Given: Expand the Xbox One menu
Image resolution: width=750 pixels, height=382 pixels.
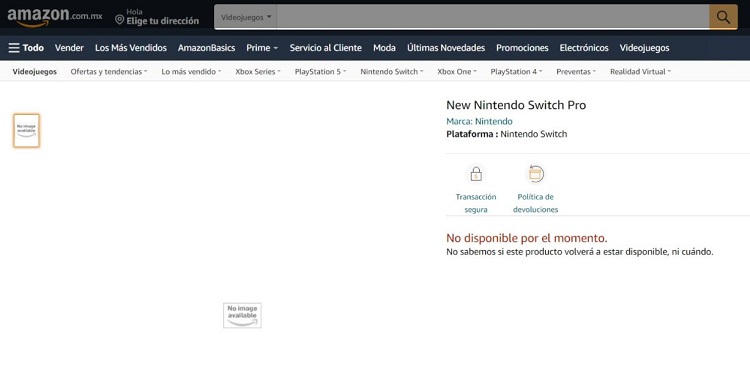Looking at the screenshot, I should tap(457, 72).
